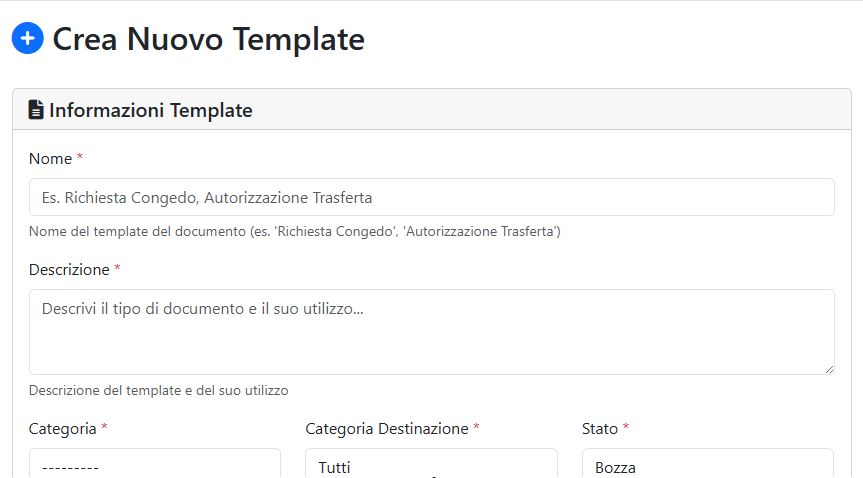
Task: Click the Stato label text
Action: (600, 429)
